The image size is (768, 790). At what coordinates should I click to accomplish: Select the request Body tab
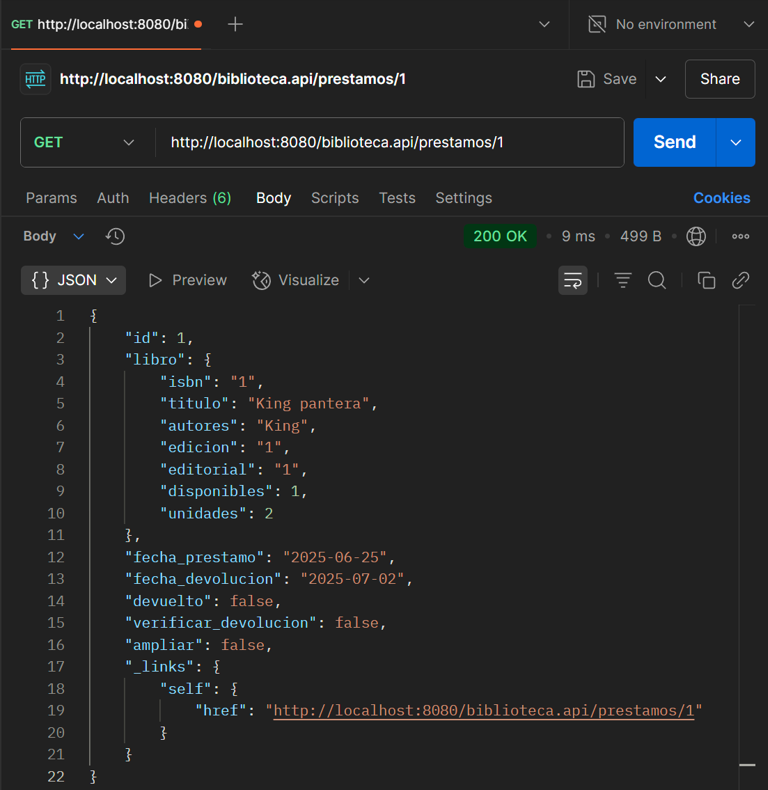point(274,198)
